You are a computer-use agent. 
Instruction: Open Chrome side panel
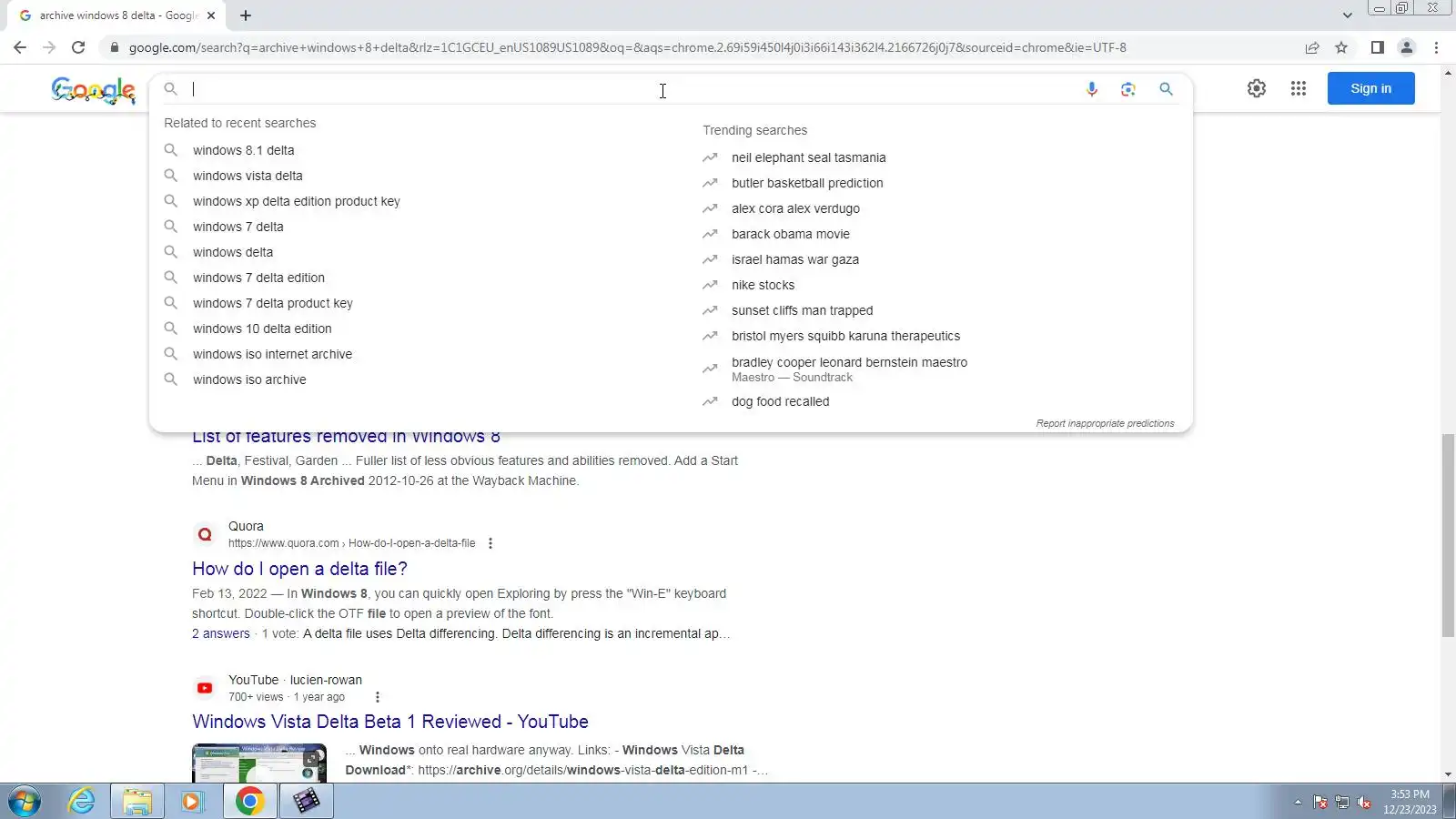coord(1378,47)
